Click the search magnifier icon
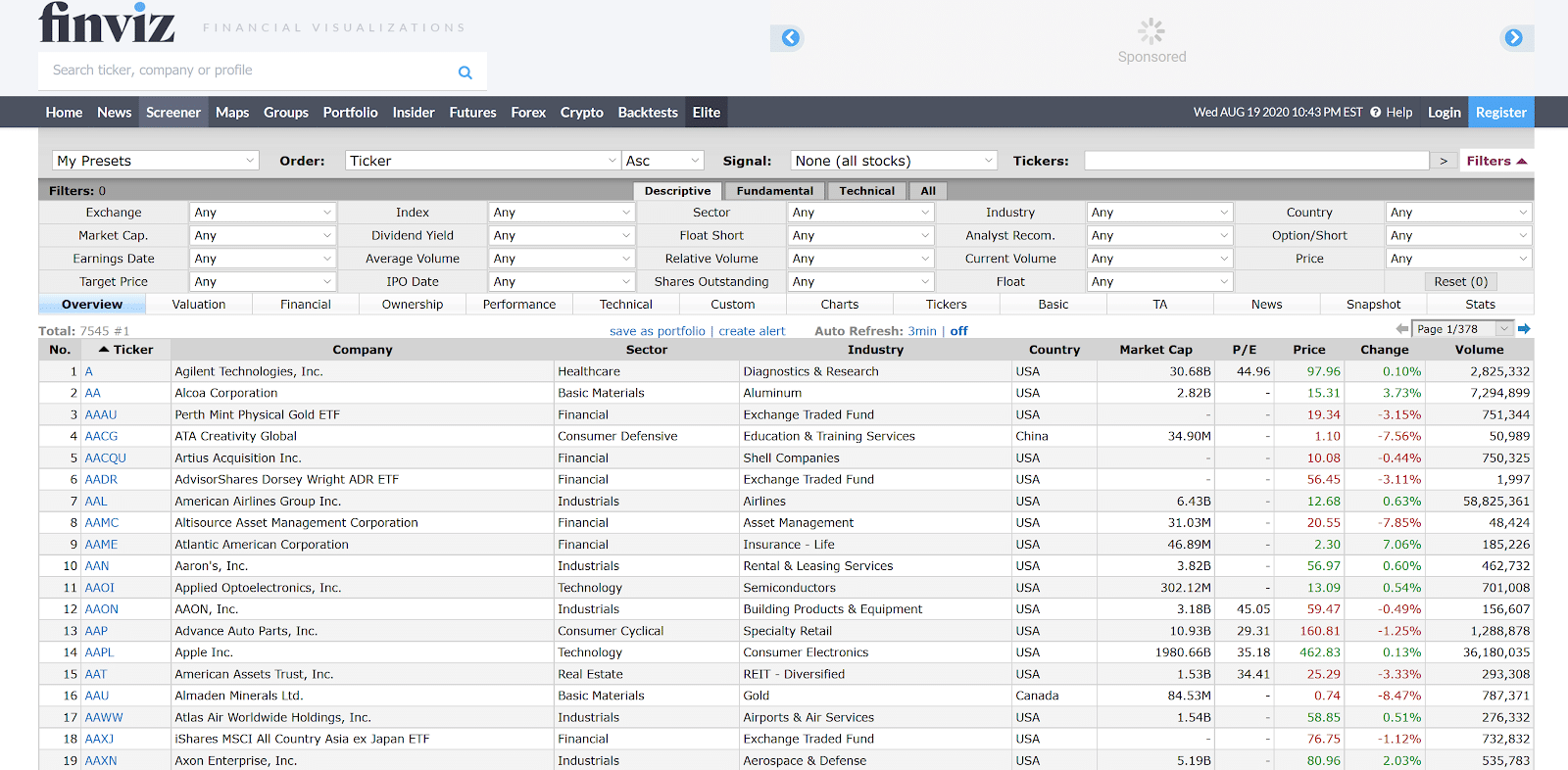The height and width of the screenshot is (770, 1568). pos(465,72)
